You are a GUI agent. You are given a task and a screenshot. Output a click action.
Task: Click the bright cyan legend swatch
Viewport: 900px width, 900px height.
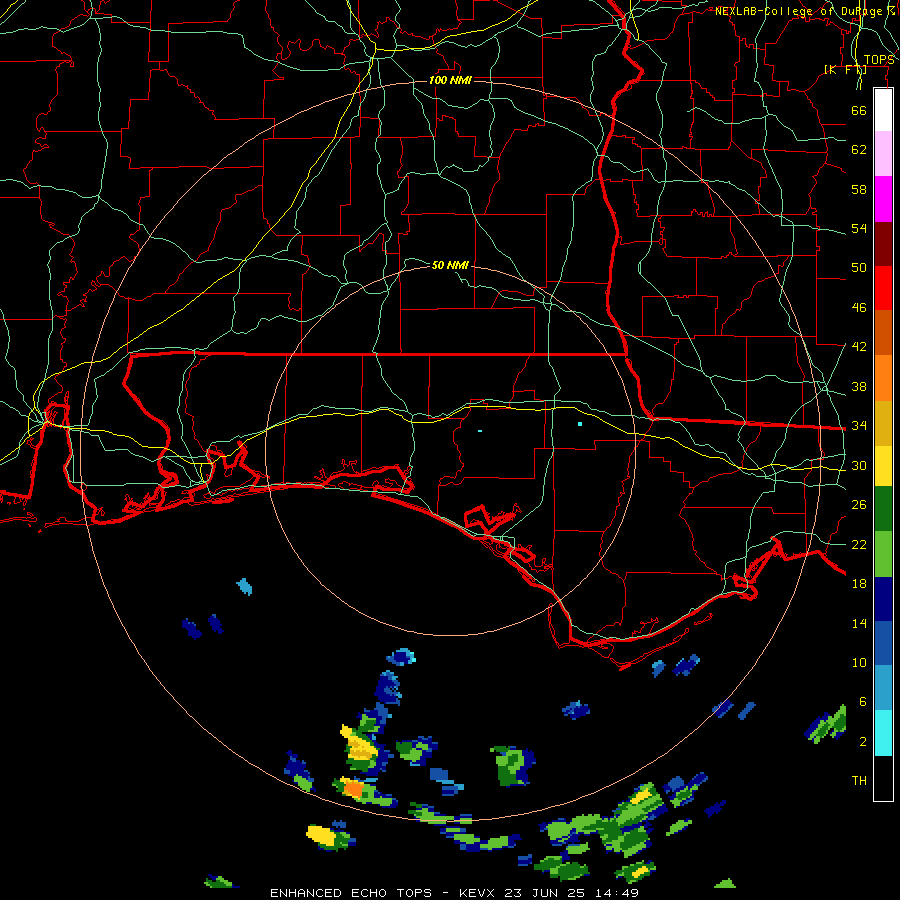pos(883,733)
